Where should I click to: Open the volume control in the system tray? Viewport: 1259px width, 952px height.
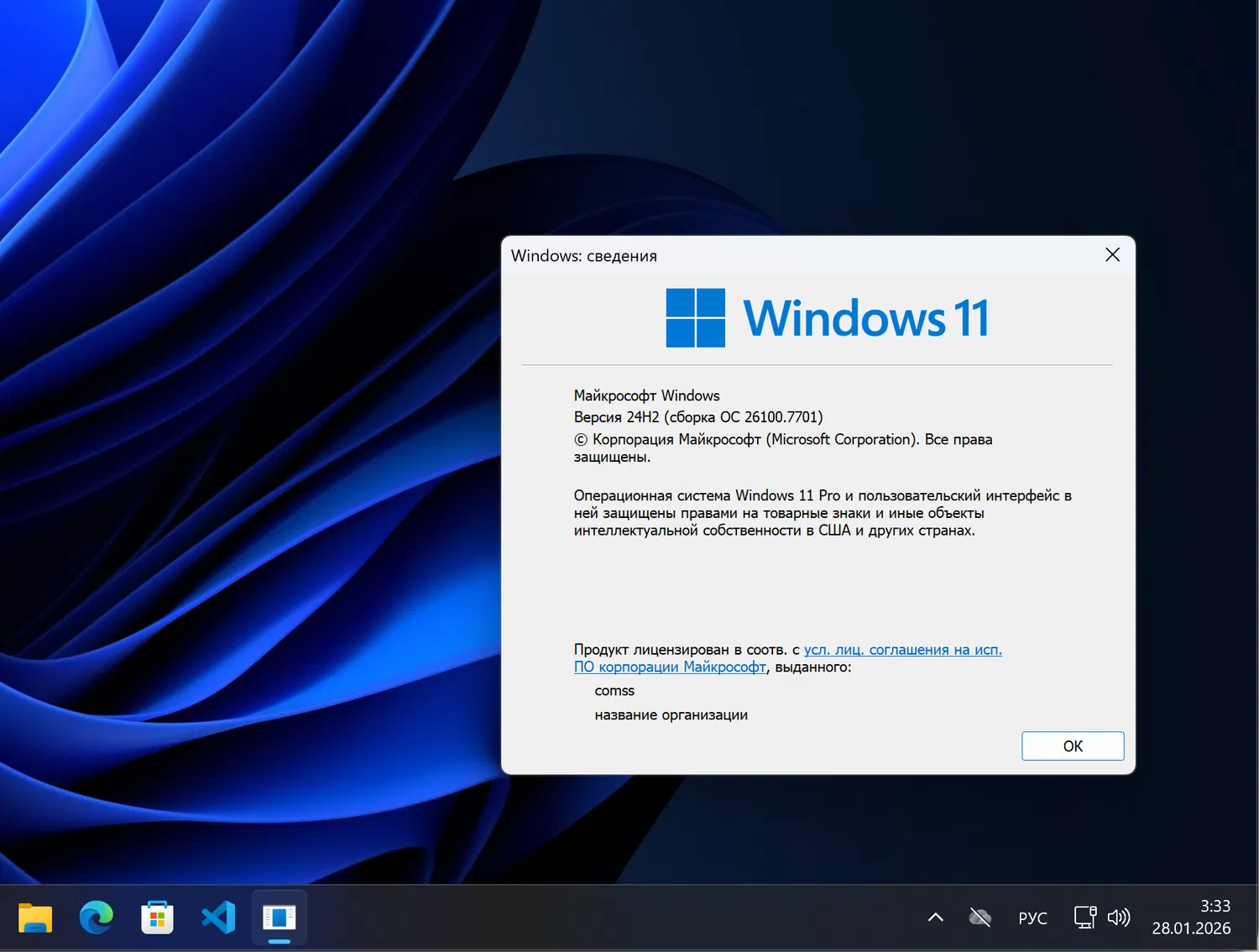(1120, 918)
